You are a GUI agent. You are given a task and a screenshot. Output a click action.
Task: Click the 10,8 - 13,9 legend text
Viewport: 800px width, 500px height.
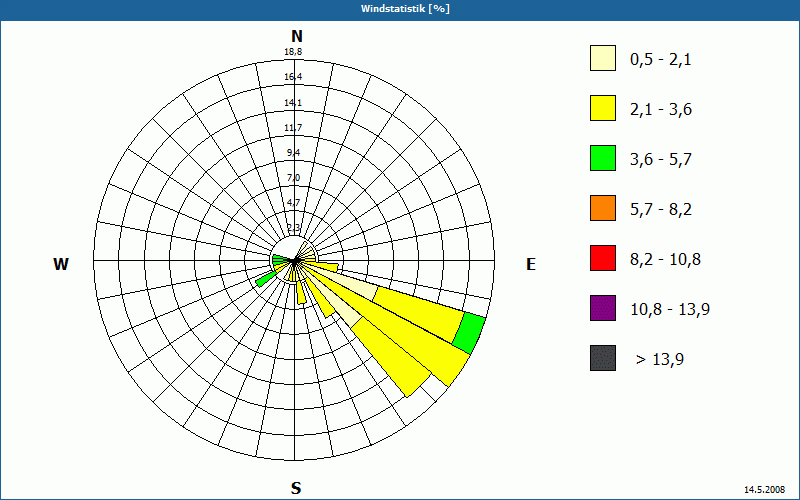670,310
